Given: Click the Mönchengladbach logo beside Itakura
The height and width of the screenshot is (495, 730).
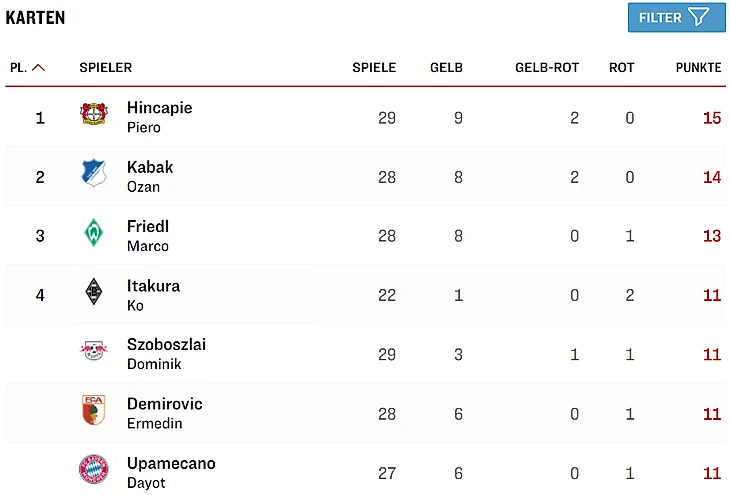Looking at the screenshot, I should (94, 292).
